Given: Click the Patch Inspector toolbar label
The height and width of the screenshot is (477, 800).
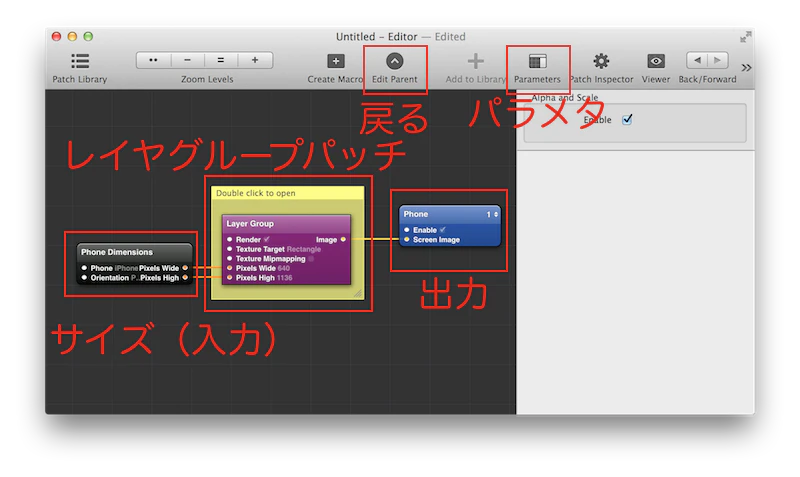Looking at the screenshot, I should pyautogui.click(x=601, y=79).
